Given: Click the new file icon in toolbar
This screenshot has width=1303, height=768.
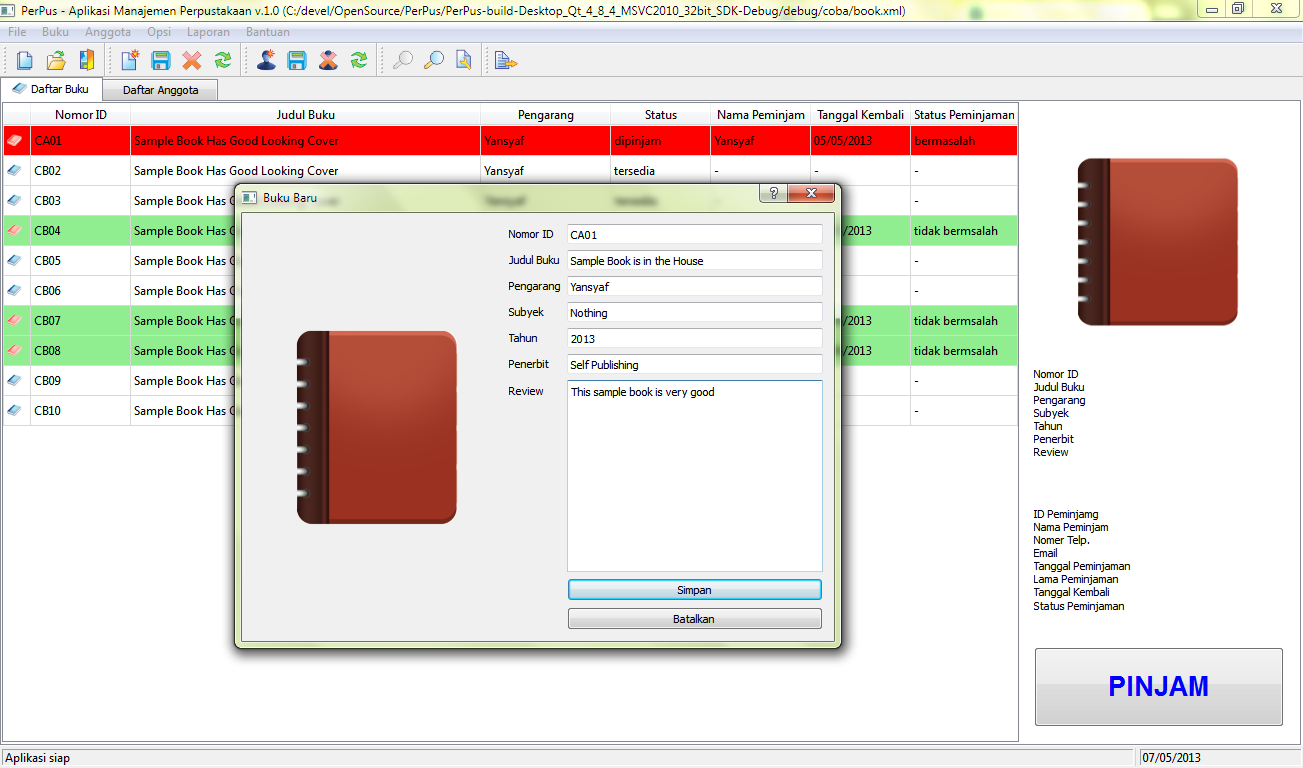Looking at the screenshot, I should [25, 61].
